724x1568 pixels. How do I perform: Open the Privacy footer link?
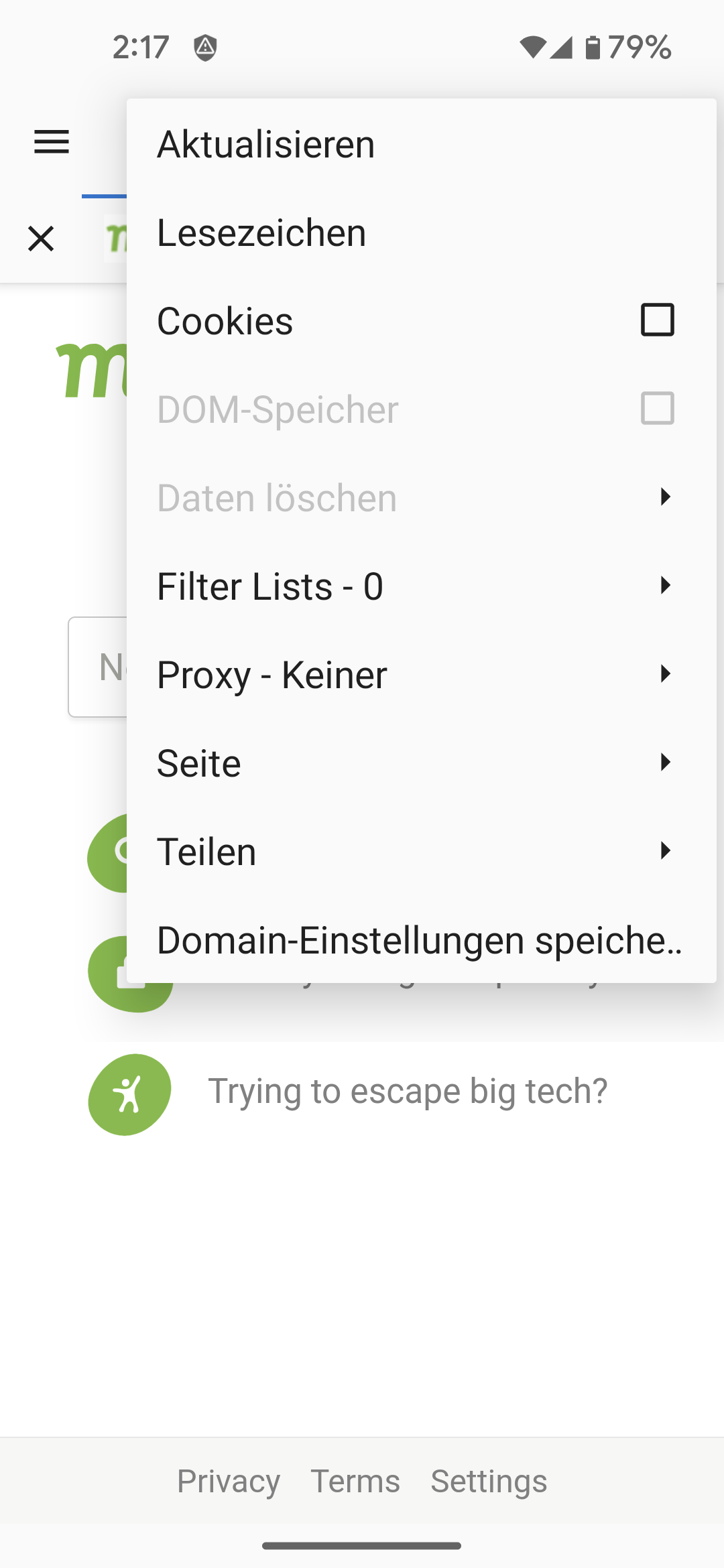[229, 1481]
